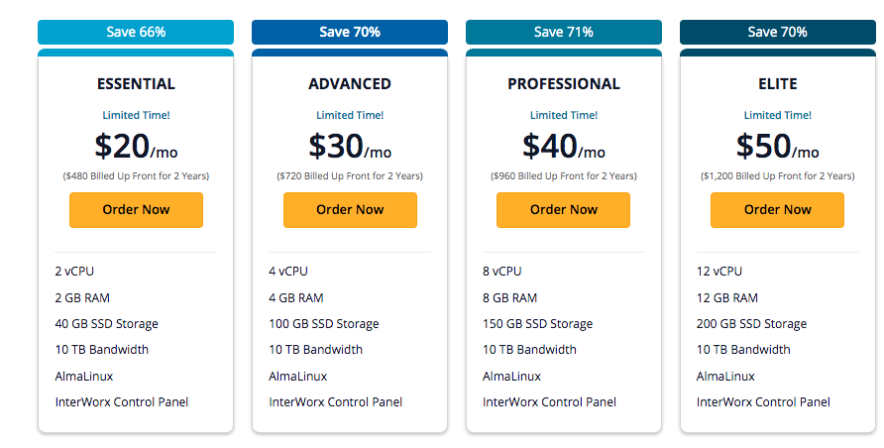Viewport: 884px width, 448px height.
Task: Click the Save 71% banner
Action: [563, 32]
